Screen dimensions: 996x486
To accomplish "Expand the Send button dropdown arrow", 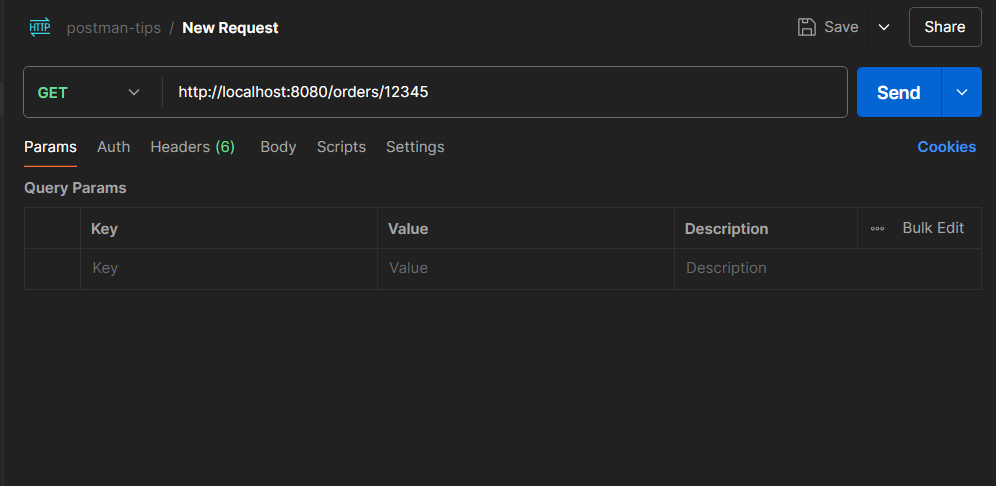I will pos(962,92).
